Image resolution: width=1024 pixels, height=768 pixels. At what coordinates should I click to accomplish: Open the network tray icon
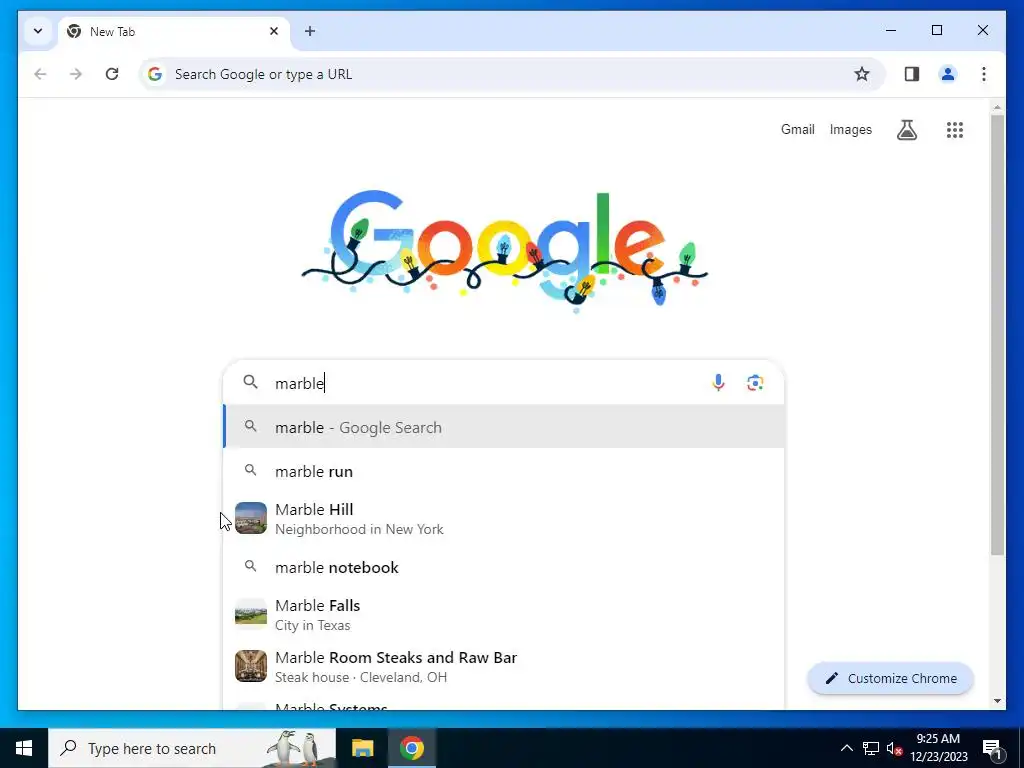[x=871, y=748]
